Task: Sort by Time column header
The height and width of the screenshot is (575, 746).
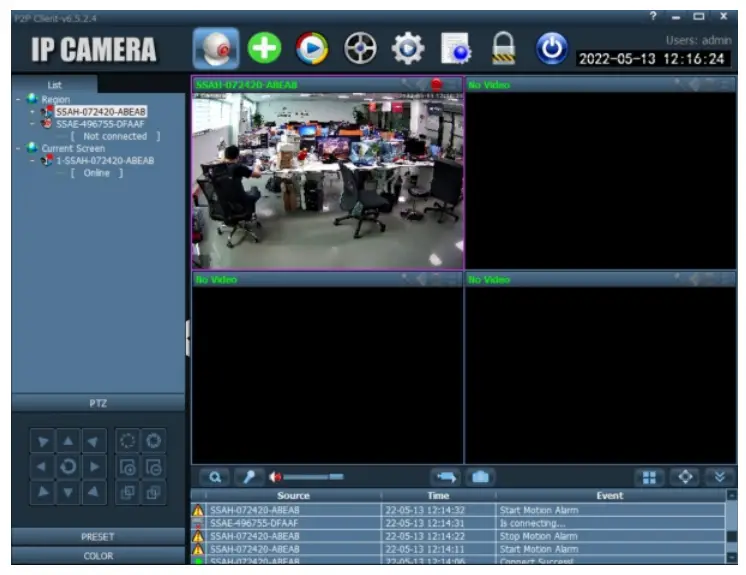Action: pyautogui.click(x=438, y=496)
